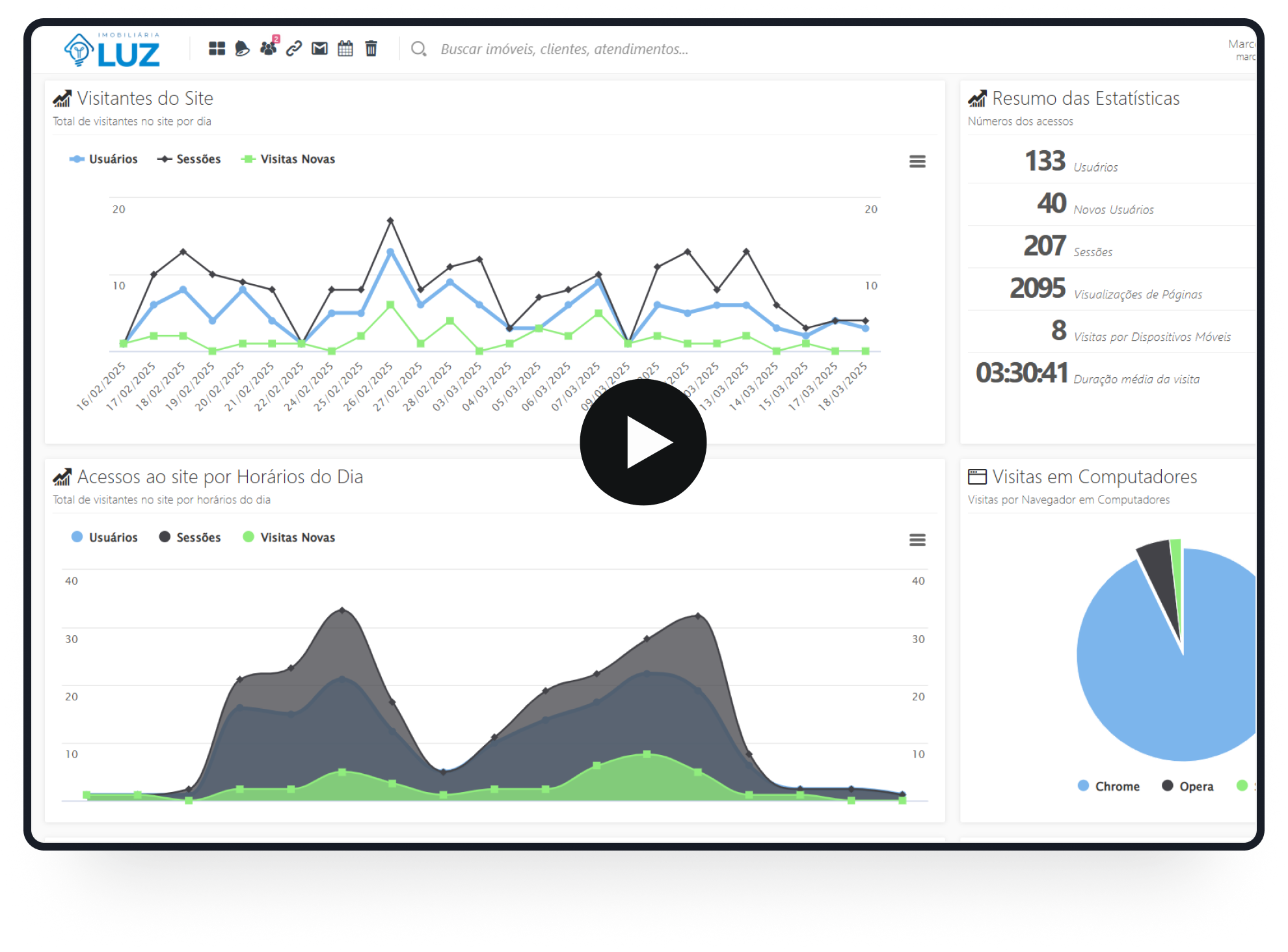
Task: Toggle Sessões series in Visitantes chart
Action: [189, 159]
